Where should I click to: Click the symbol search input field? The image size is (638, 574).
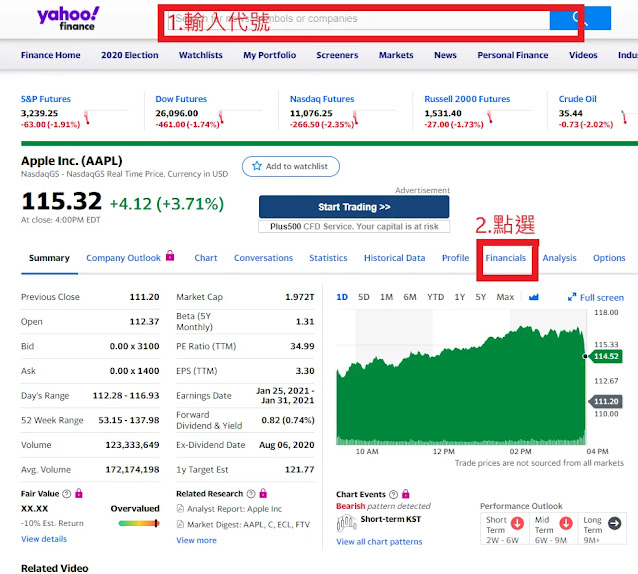[x=358, y=19]
